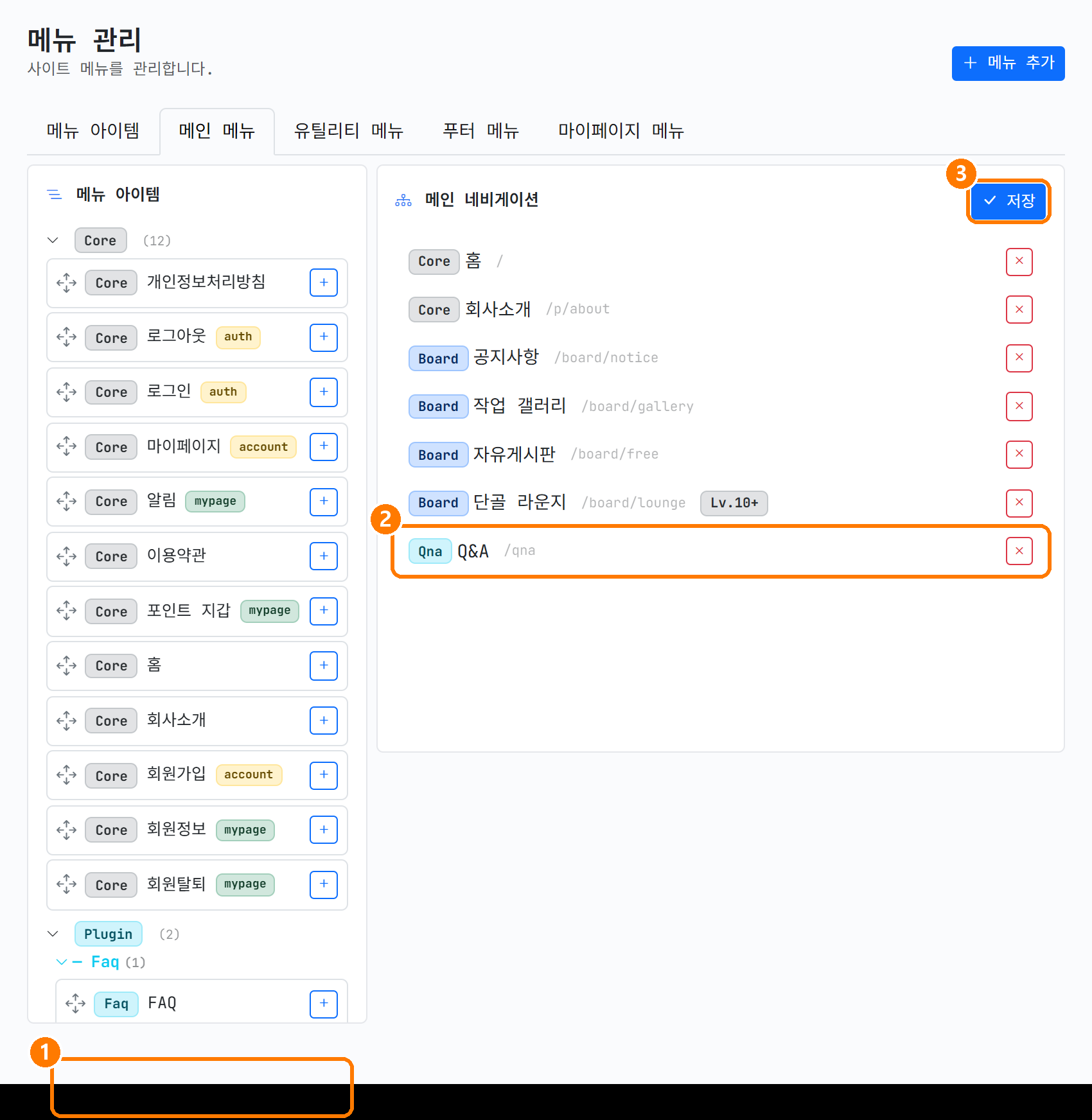Add 포인트 지갑 item with its plus icon
Viewport: 1092px width, 1120px height.
[x=324, y=611]
